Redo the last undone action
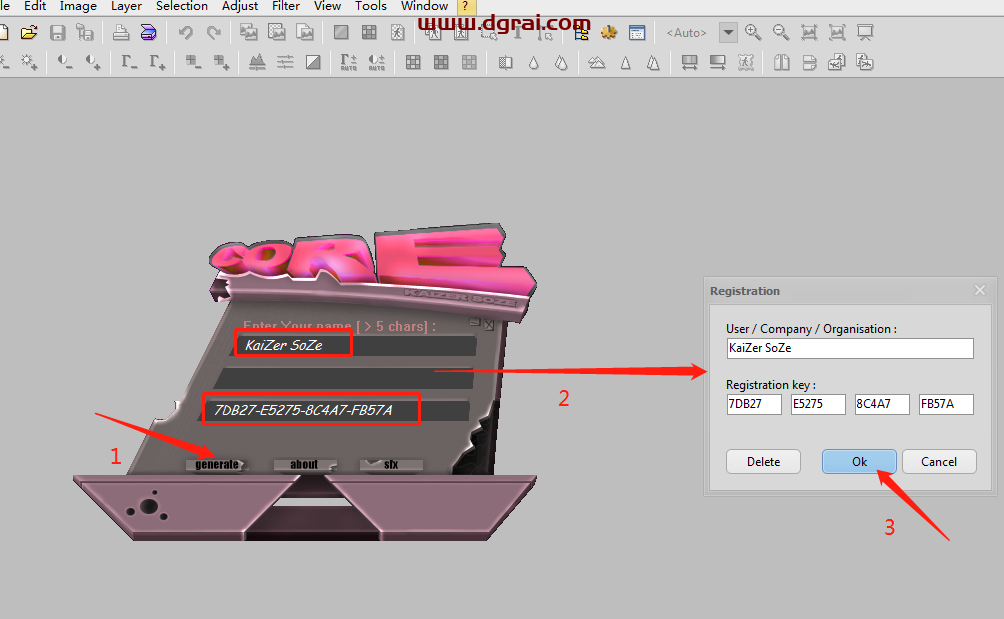The image size is (1004, 619). click(x=214, y=32)
